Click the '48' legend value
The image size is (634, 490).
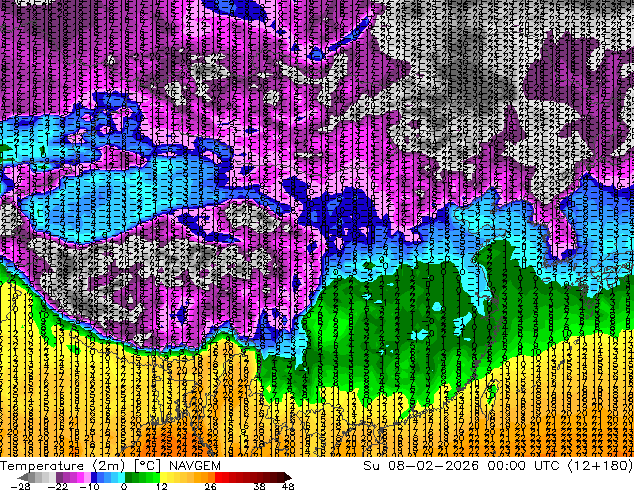(x=288, y=486)
